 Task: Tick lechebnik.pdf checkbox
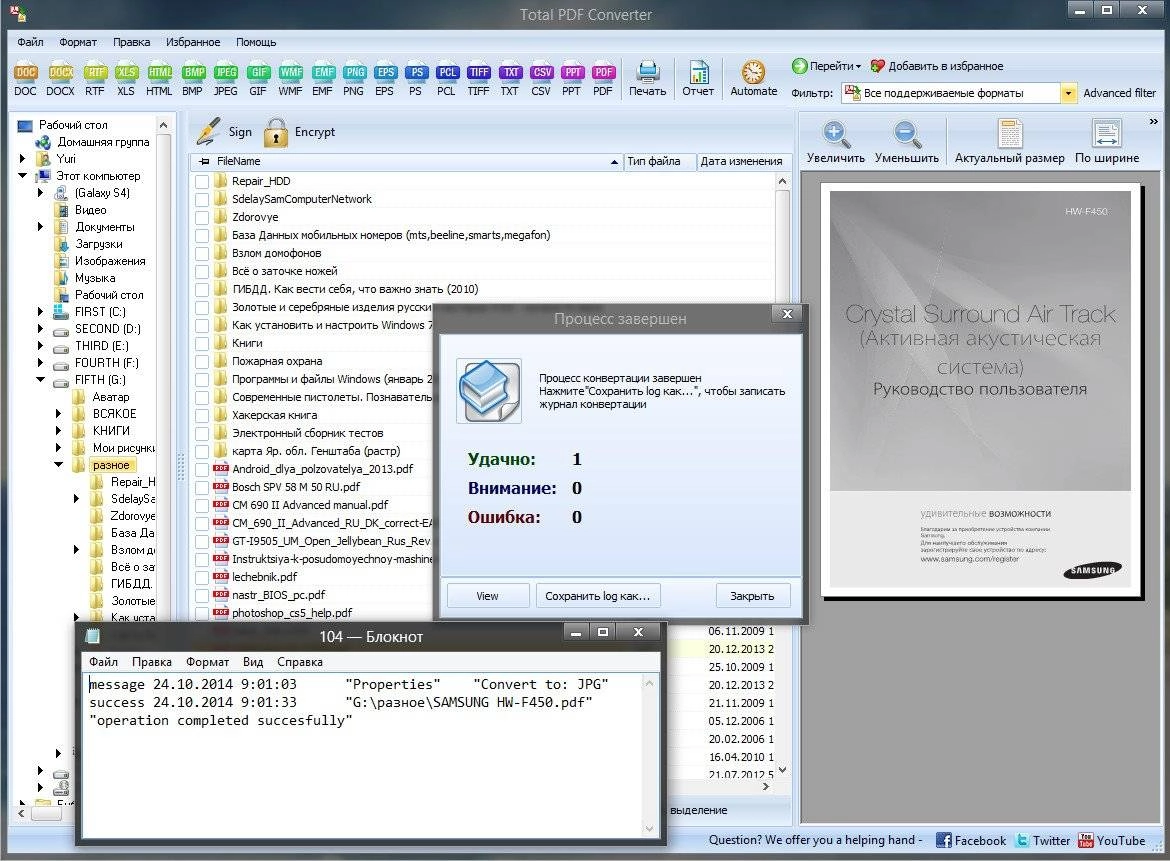[201, 577]
